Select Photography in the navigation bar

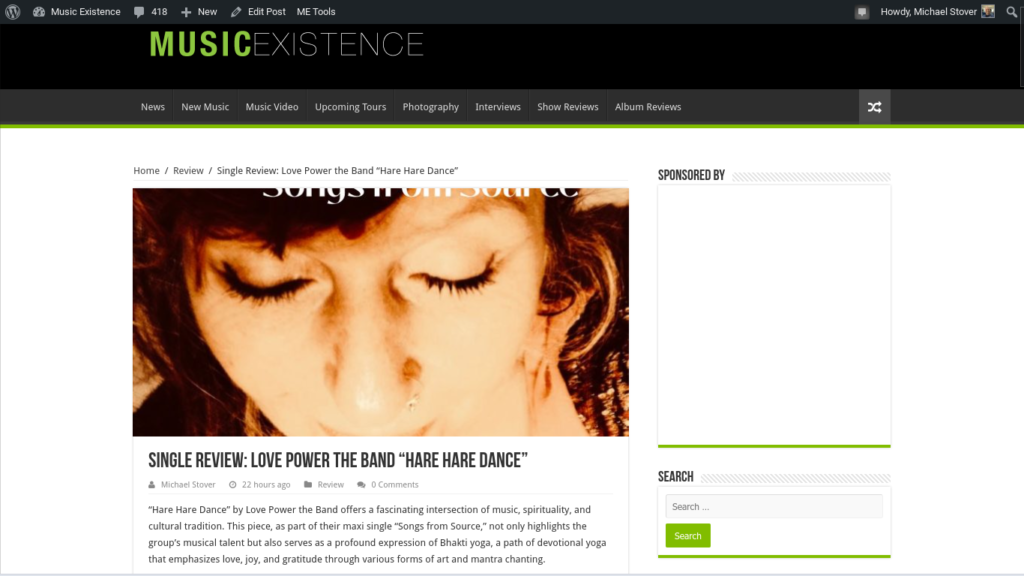pyautogui.click(x=430, y=107)
